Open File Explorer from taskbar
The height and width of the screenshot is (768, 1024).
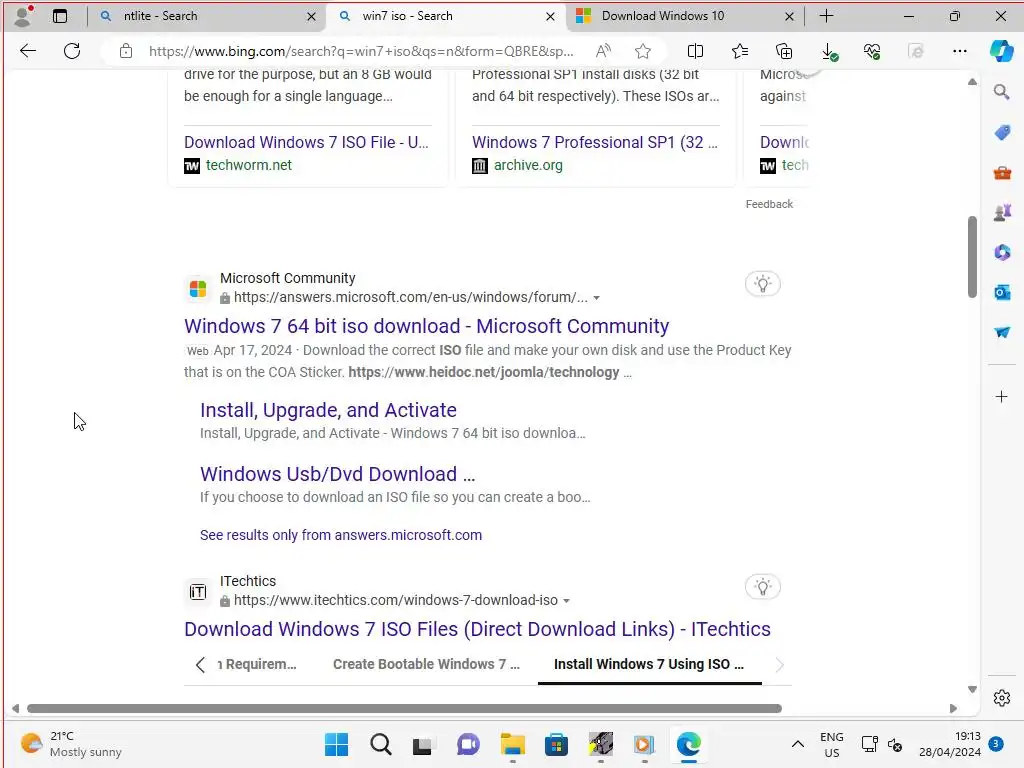[513, 744]
